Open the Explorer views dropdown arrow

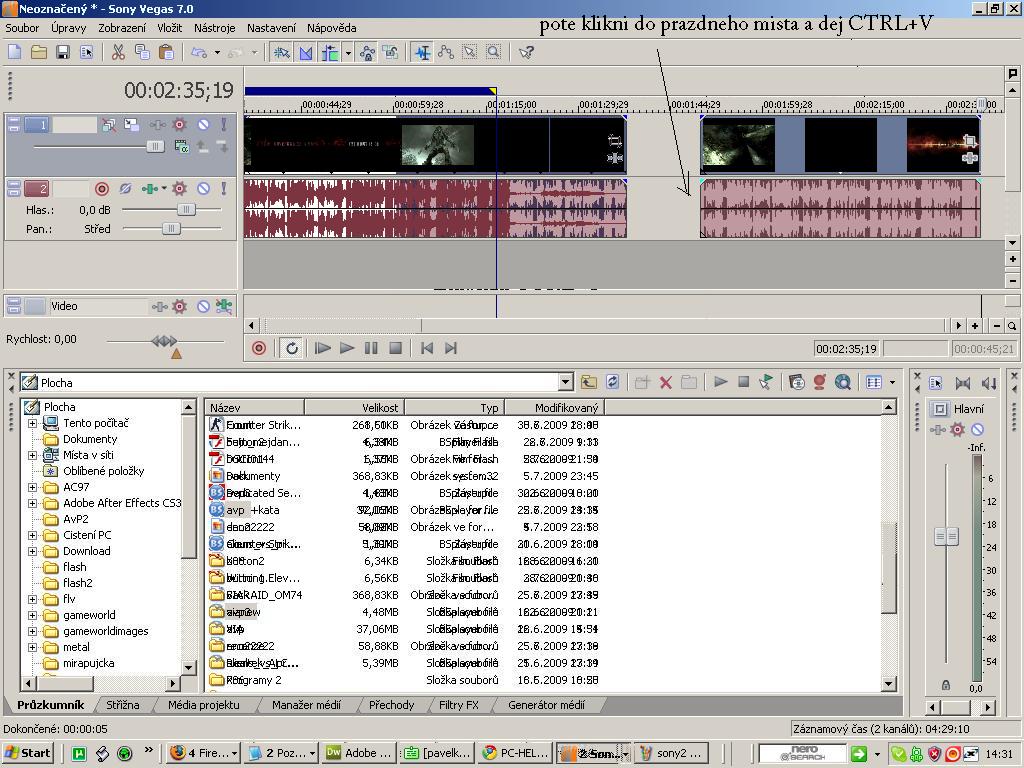pyautogui.click(x=892, y=382)
